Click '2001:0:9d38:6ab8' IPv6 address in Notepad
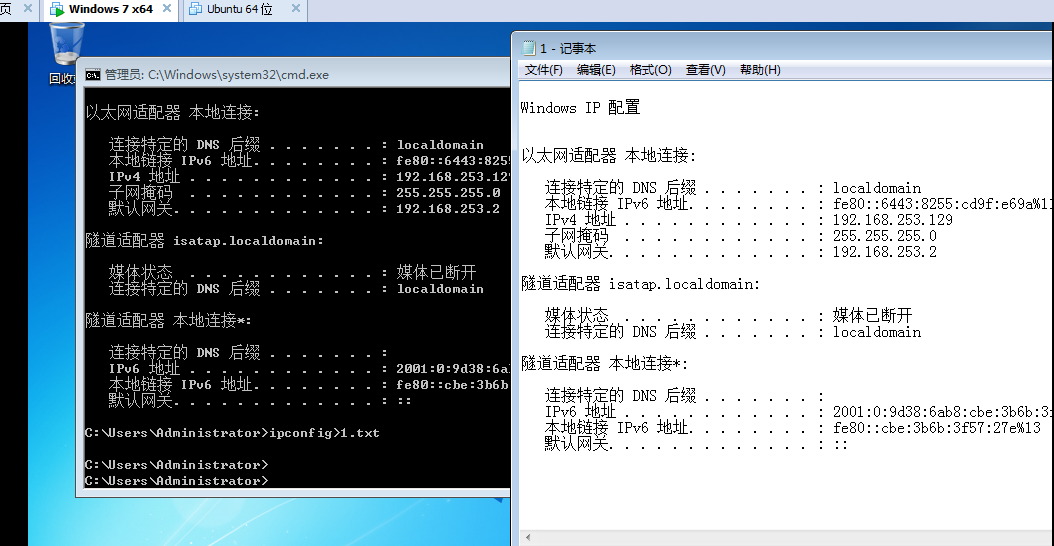This screenshot has height=546, width=1054. click(x=942, y=412)
